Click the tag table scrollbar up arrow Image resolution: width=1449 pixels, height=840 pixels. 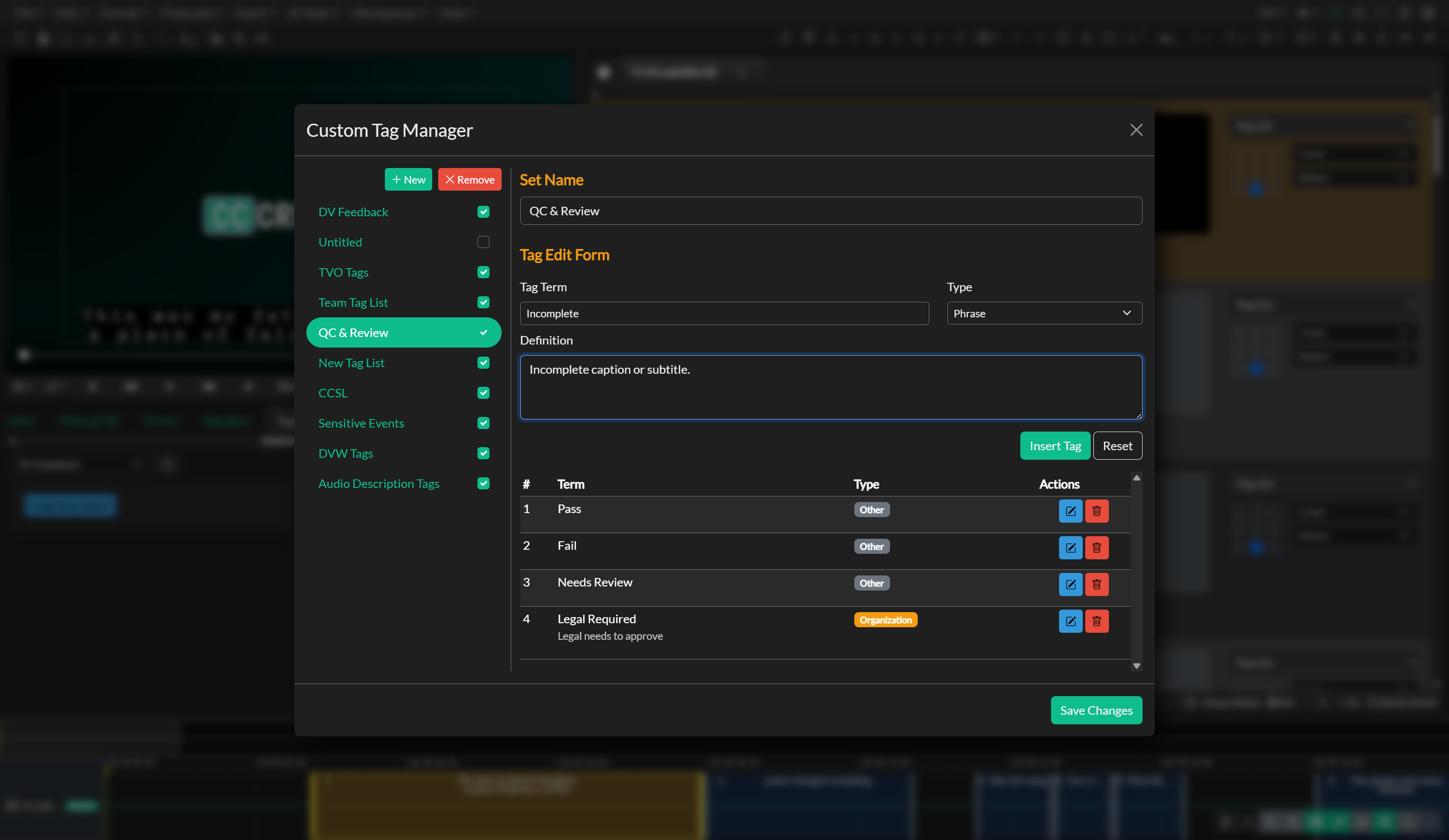click(1136, 478)
